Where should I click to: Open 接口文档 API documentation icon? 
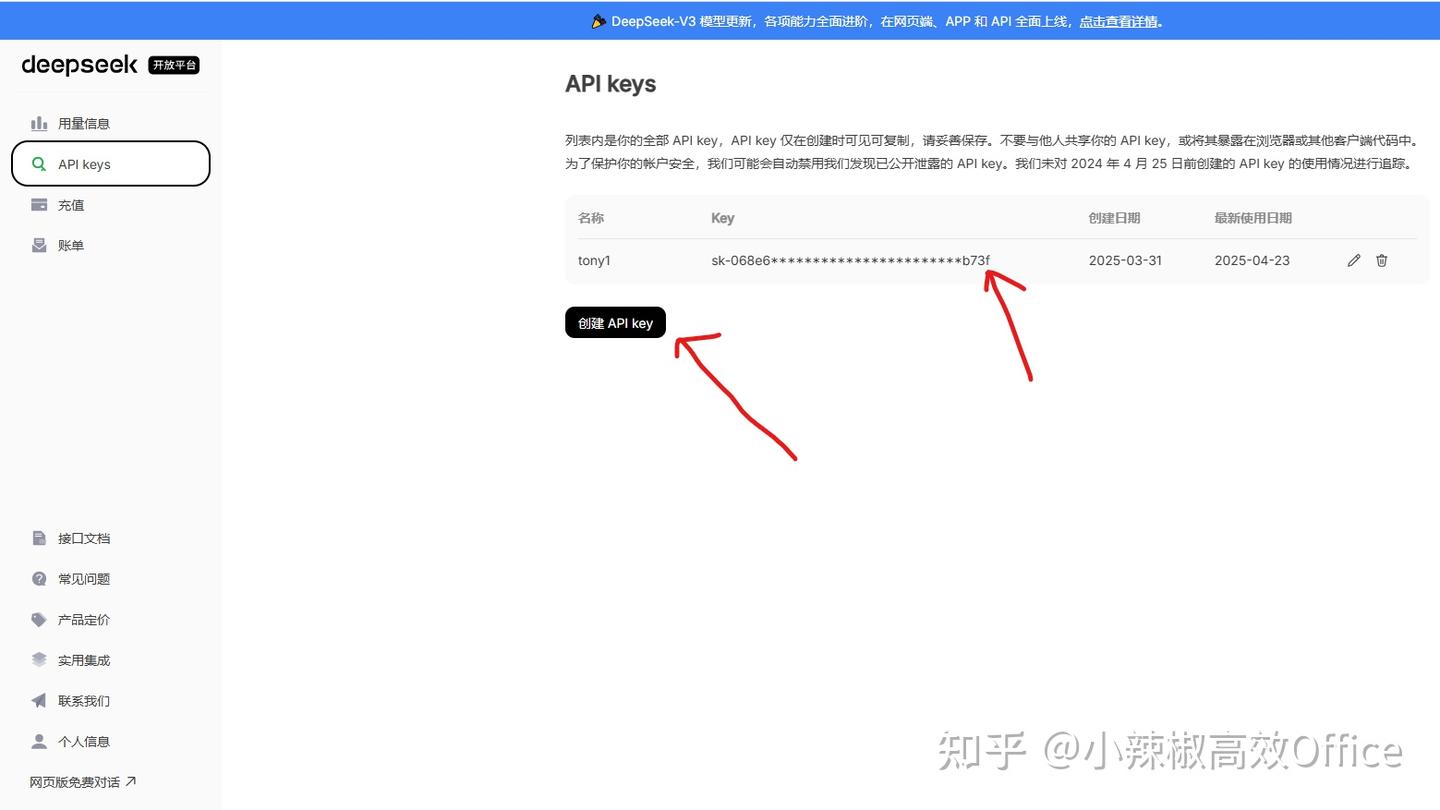pos(38,538)
